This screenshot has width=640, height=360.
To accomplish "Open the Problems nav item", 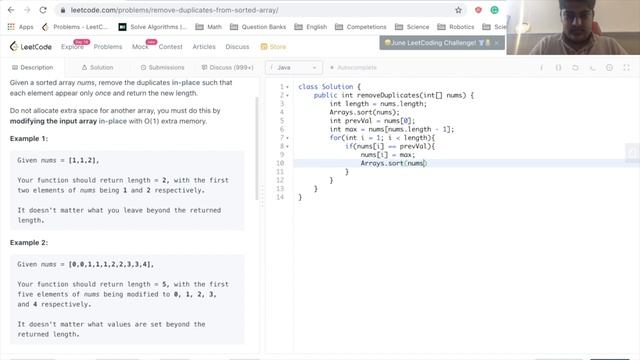I will pyautogui.click(x=108, y=47).
